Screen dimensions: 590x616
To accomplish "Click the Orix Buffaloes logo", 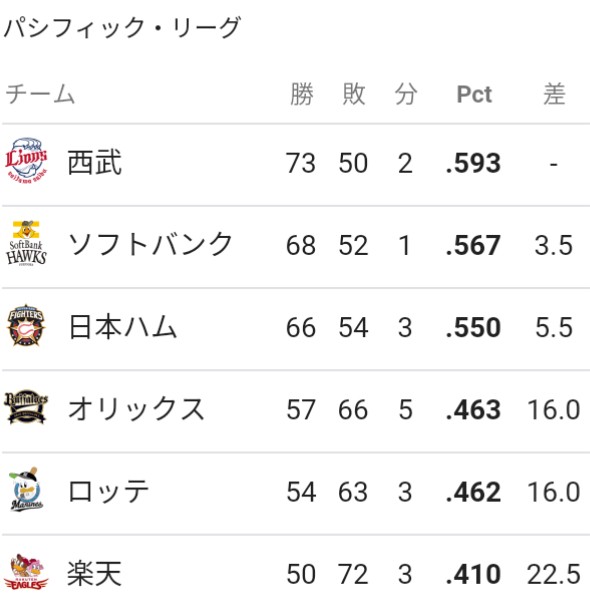I will [26, 407].
